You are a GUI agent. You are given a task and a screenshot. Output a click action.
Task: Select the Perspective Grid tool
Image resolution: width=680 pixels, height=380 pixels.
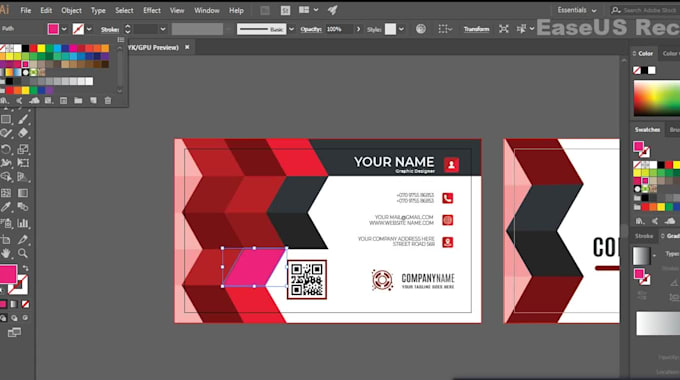point(23,177)
